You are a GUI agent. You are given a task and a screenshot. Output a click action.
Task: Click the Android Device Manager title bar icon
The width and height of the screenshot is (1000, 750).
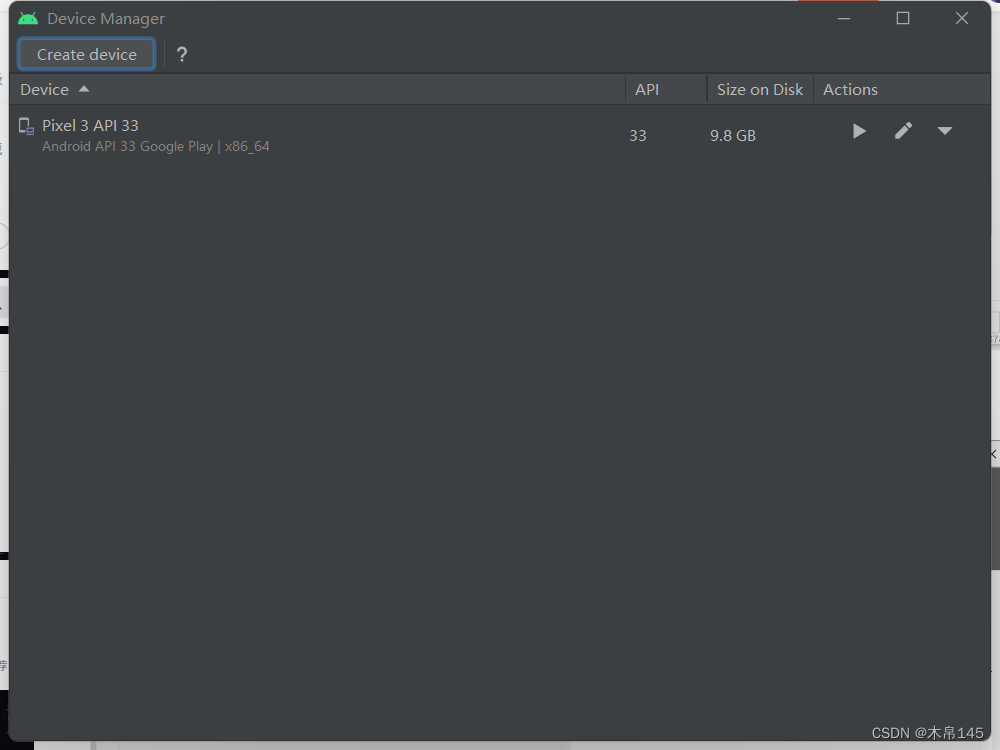[27, 17]
